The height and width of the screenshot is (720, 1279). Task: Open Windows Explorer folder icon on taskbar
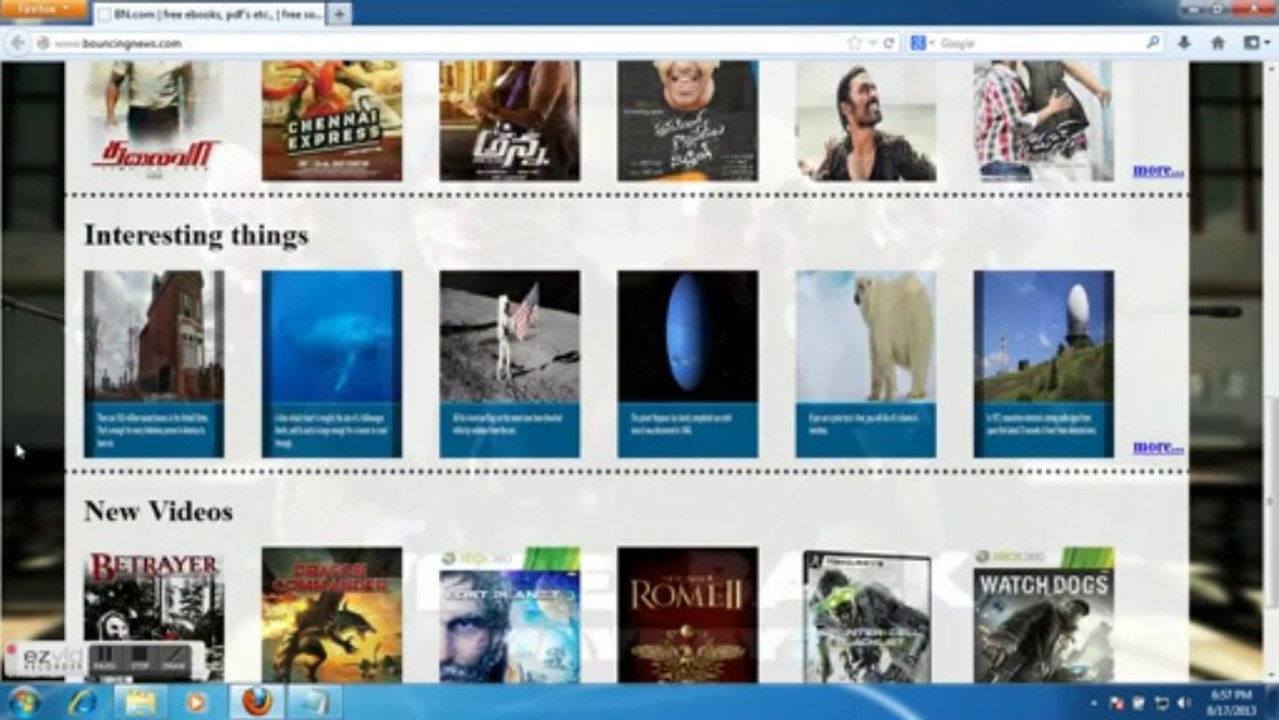pos(140,702)
